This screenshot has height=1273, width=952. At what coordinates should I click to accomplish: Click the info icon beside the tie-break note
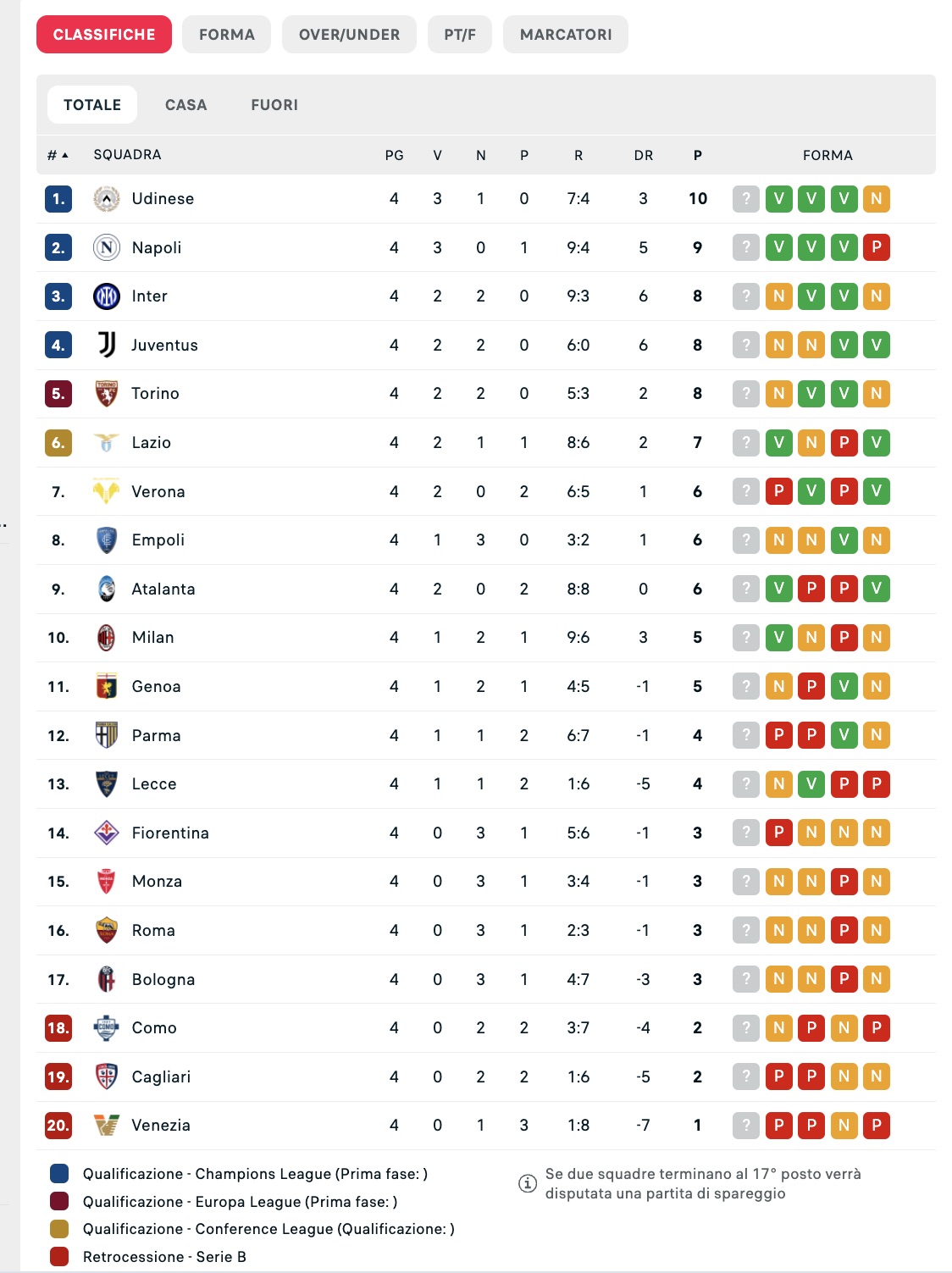tap(527, 1183)
